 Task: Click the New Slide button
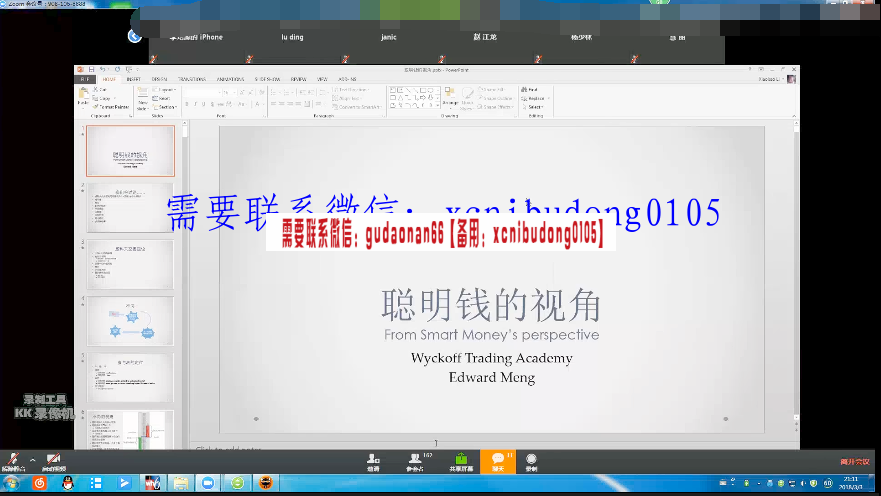143,99
